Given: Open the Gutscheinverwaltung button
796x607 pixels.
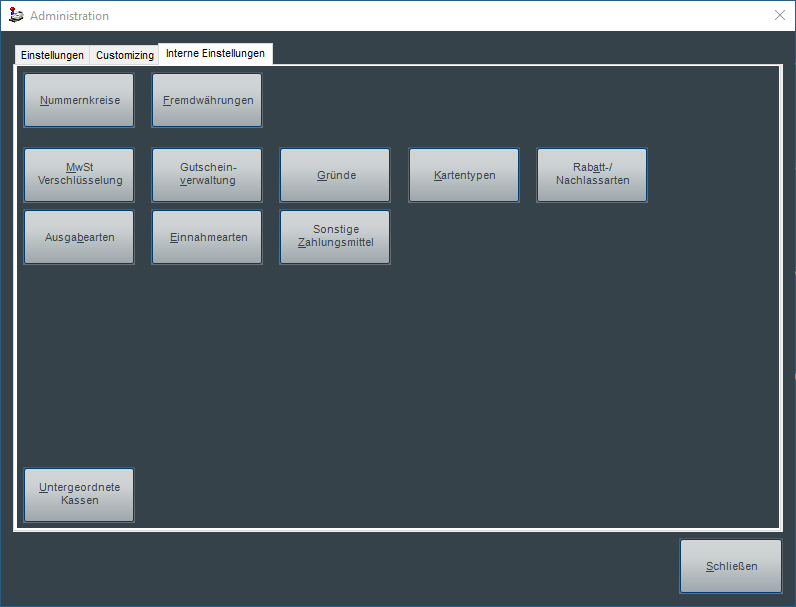Looking at the screenshot, I should click(x=207, y=175).
